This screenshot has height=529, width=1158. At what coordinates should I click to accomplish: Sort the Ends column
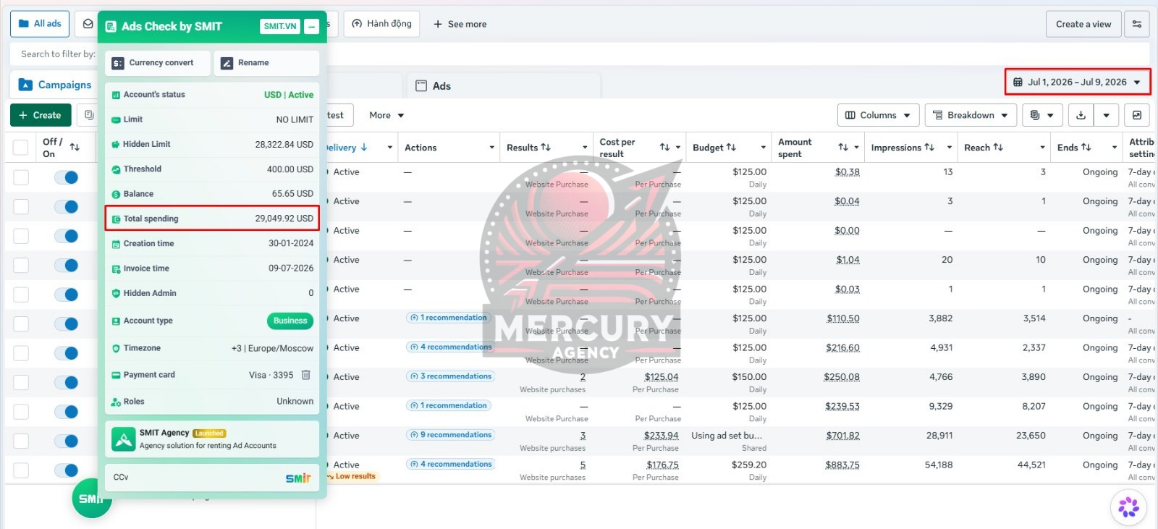[x=1086, y=148]
